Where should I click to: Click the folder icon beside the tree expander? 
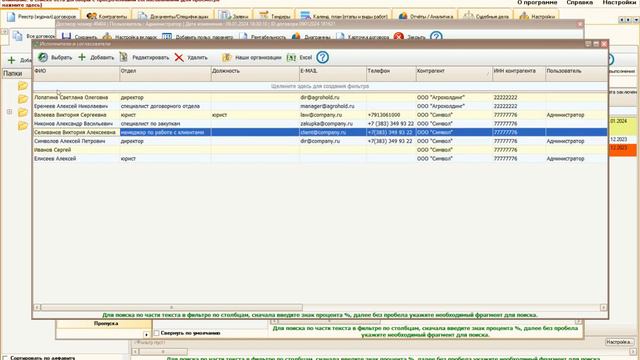(x=23, y=112)
